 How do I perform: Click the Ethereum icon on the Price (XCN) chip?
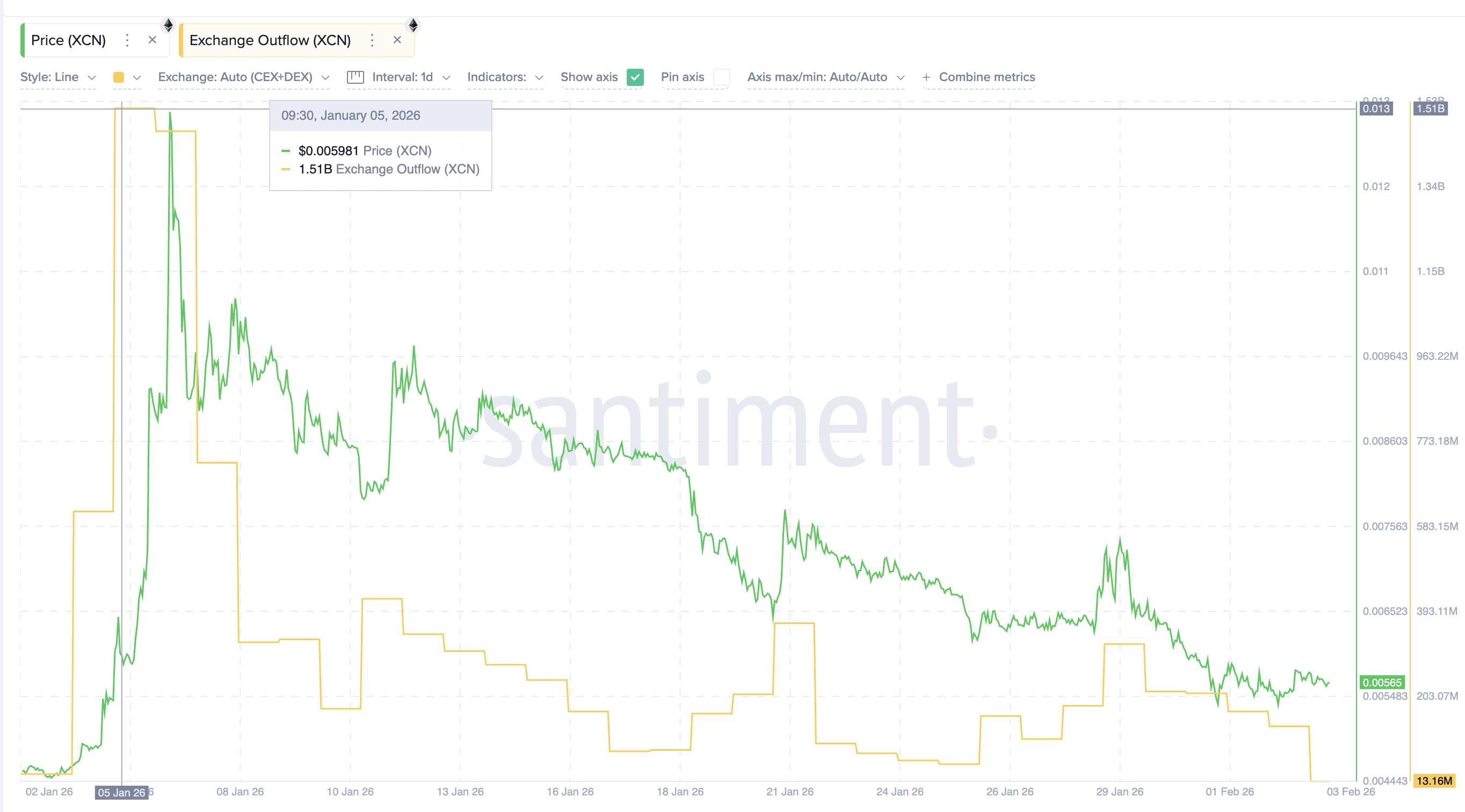(x=168, y=25)
